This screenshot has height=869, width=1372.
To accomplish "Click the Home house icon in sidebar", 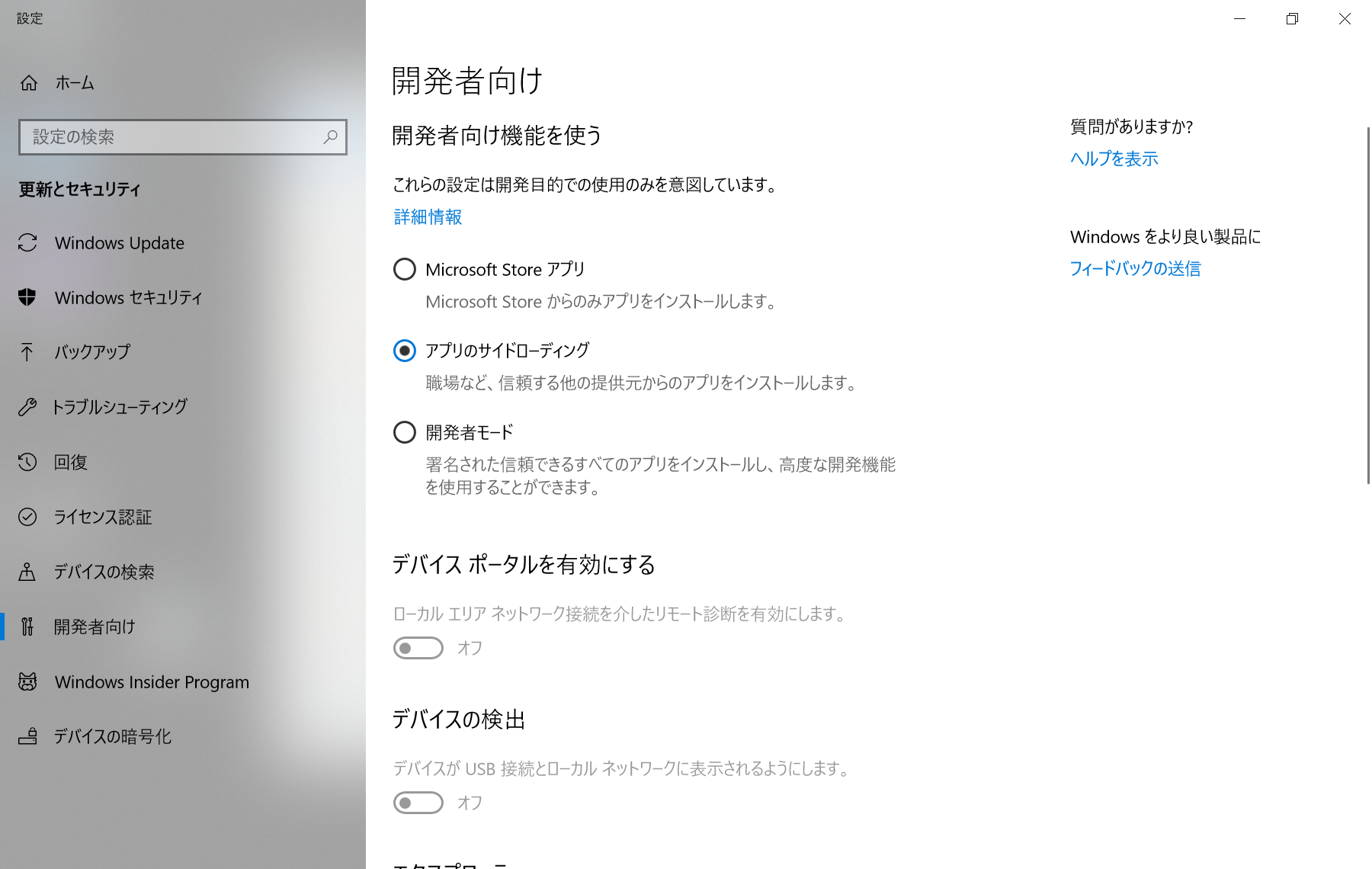I will pyautogui.click(x=29, y=83).
